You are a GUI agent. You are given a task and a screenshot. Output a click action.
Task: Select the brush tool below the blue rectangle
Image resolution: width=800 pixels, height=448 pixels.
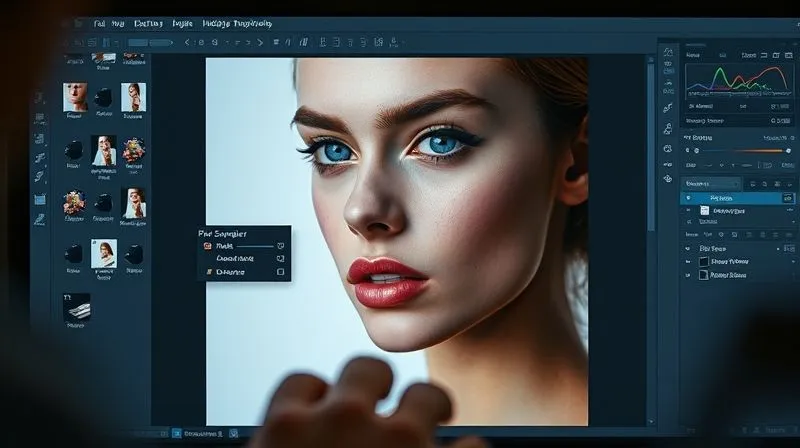pyautogui.click(x=39, y=219)
